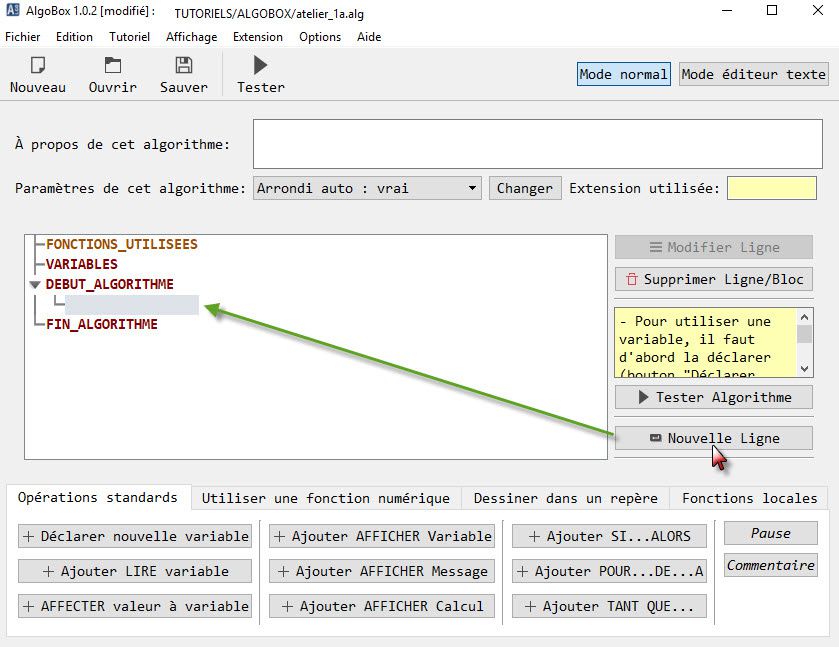Open the Extension menu
839x647 pixels.
point(258,37)
